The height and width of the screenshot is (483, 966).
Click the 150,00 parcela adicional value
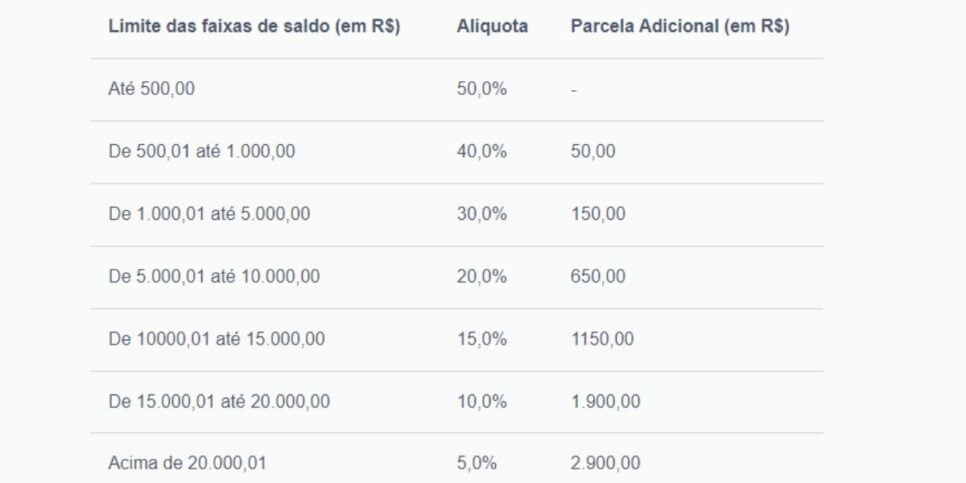pos(597,214)
